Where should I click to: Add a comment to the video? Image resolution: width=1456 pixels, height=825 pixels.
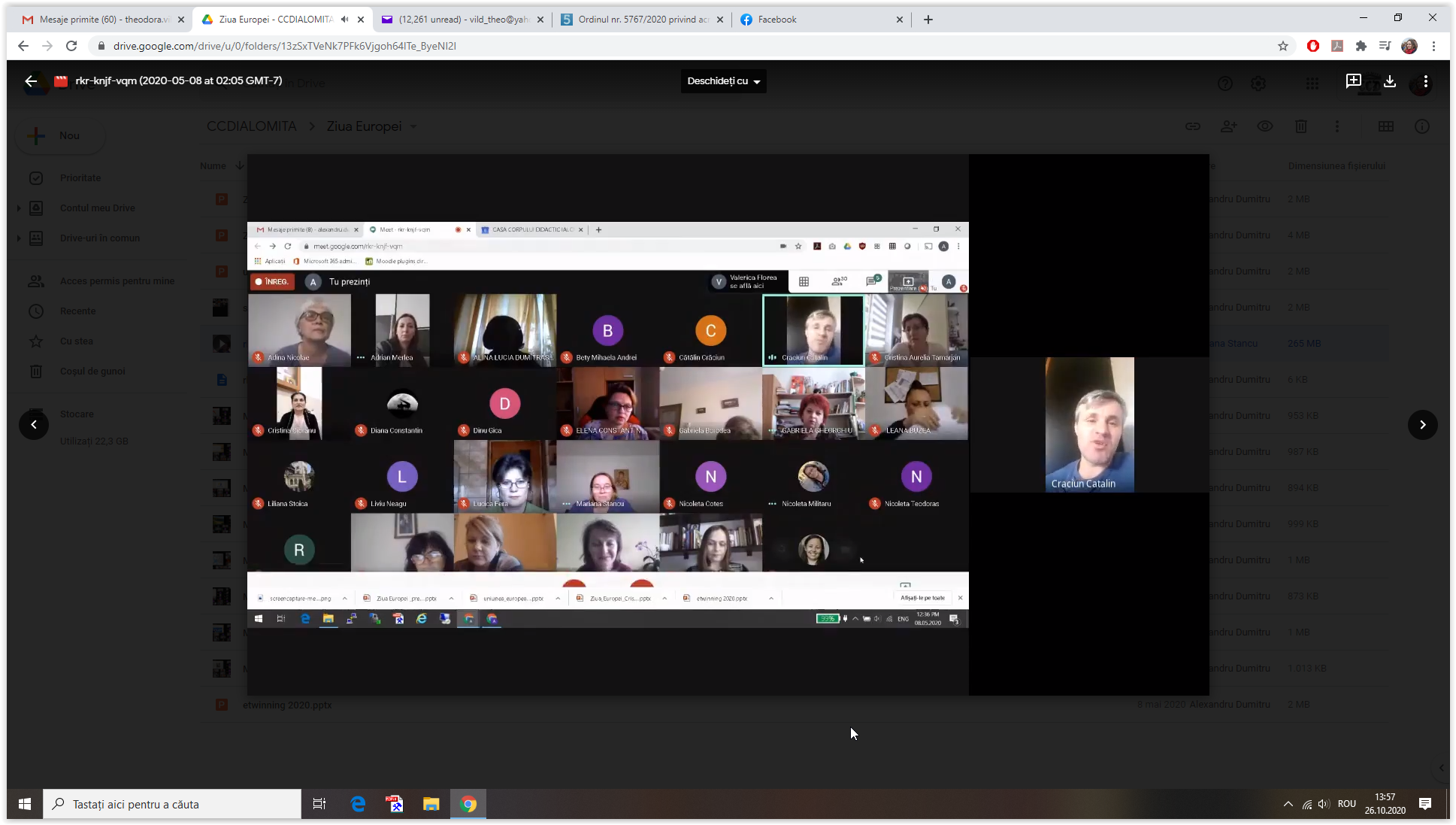point(1353,81)
